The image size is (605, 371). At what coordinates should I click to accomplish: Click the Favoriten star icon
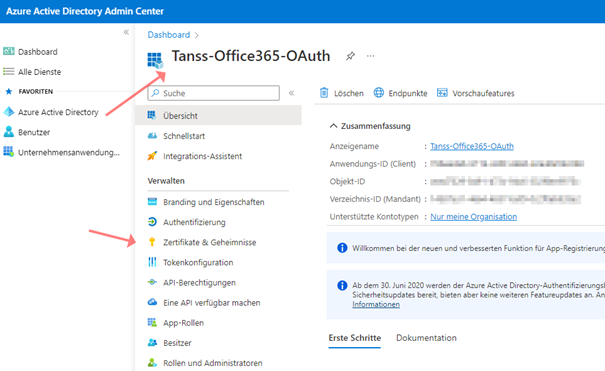pos(8,91)
